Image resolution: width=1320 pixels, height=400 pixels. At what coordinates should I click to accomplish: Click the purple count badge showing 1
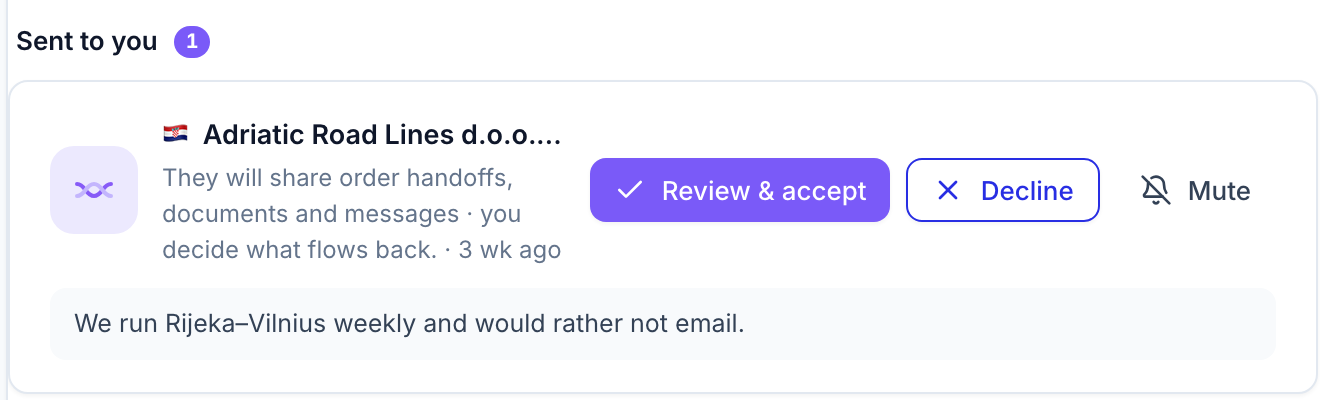tap(192, 42)
